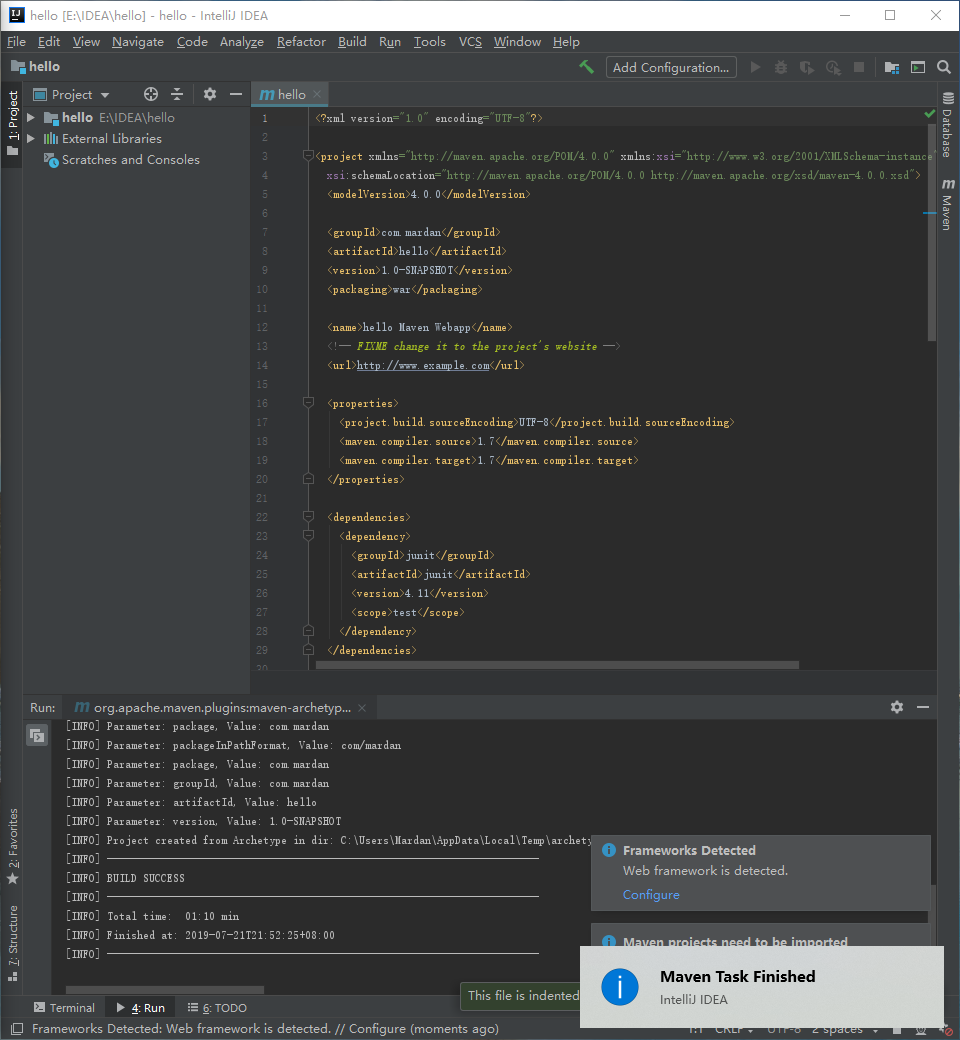Screen dimensions: 960x1040
Task: Click fold end marker at closing properties tag
Action: [308, 479]
